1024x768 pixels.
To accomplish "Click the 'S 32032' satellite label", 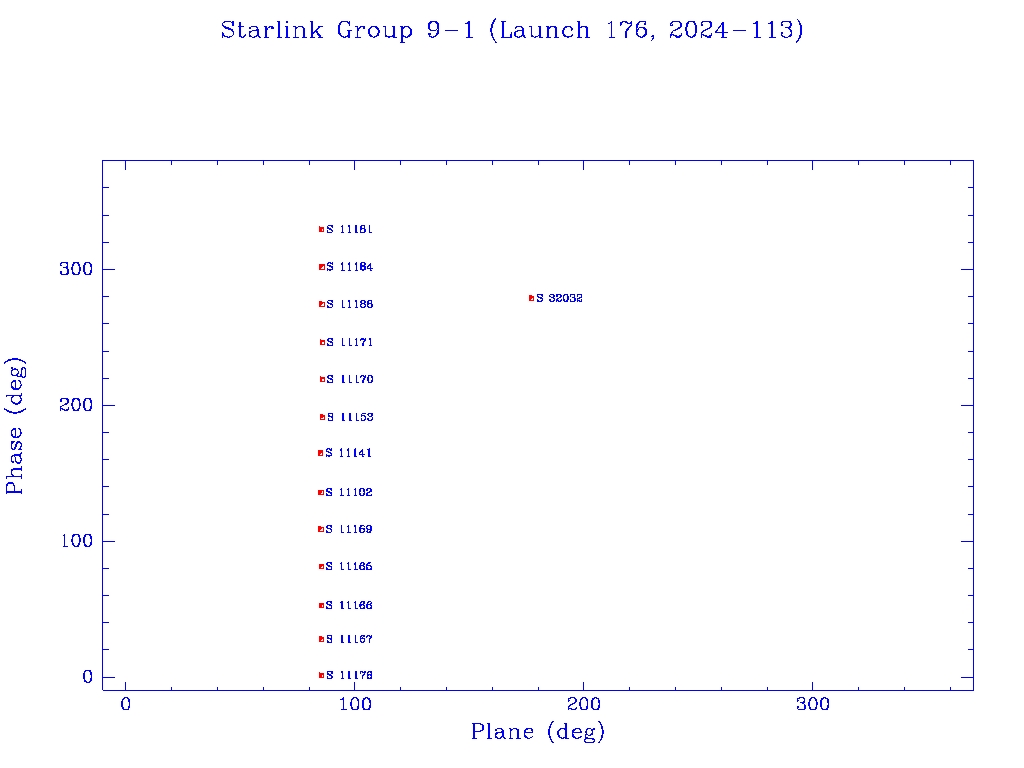I will coord(560,298).
